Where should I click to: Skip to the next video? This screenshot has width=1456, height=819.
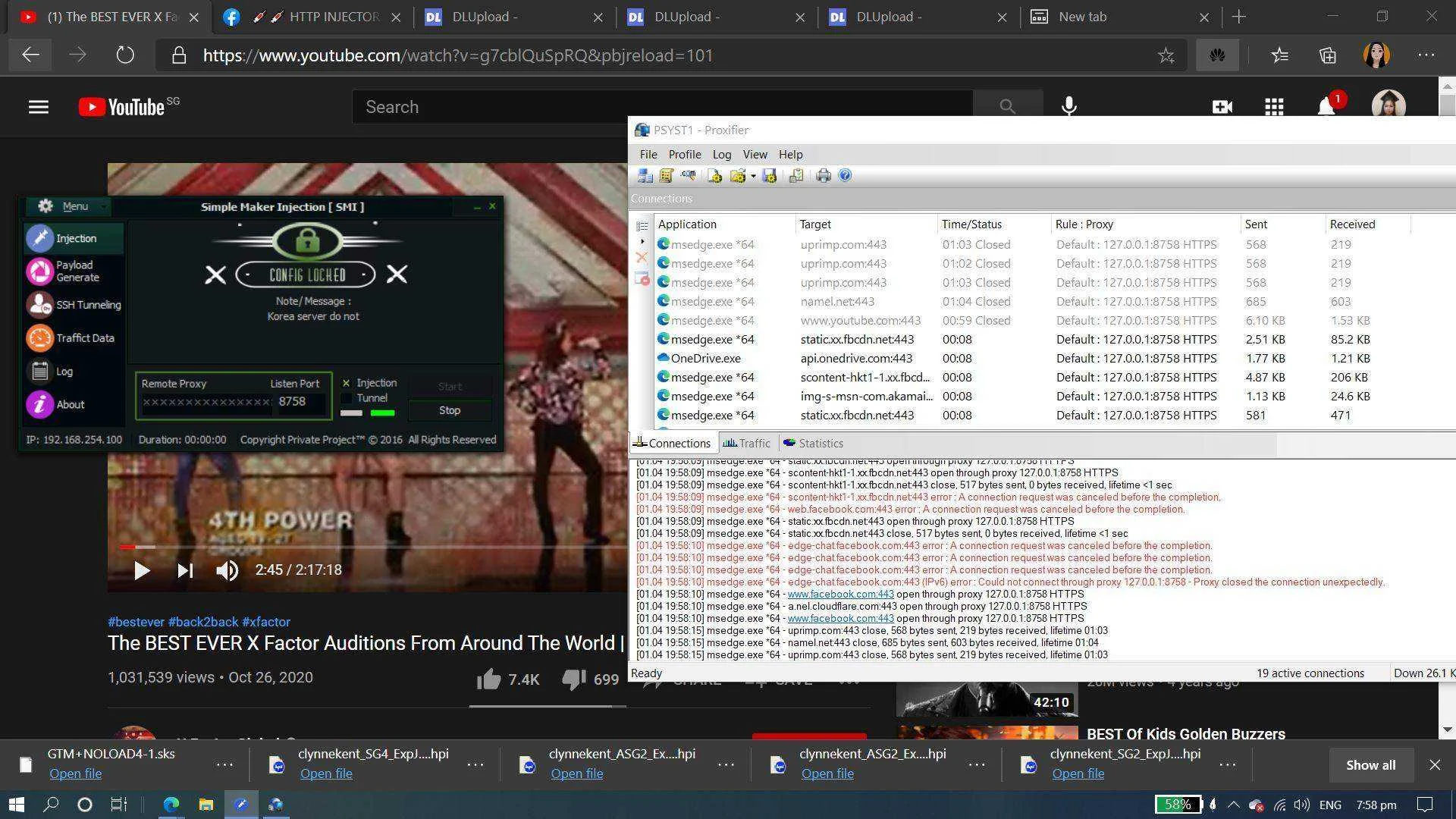185,570
